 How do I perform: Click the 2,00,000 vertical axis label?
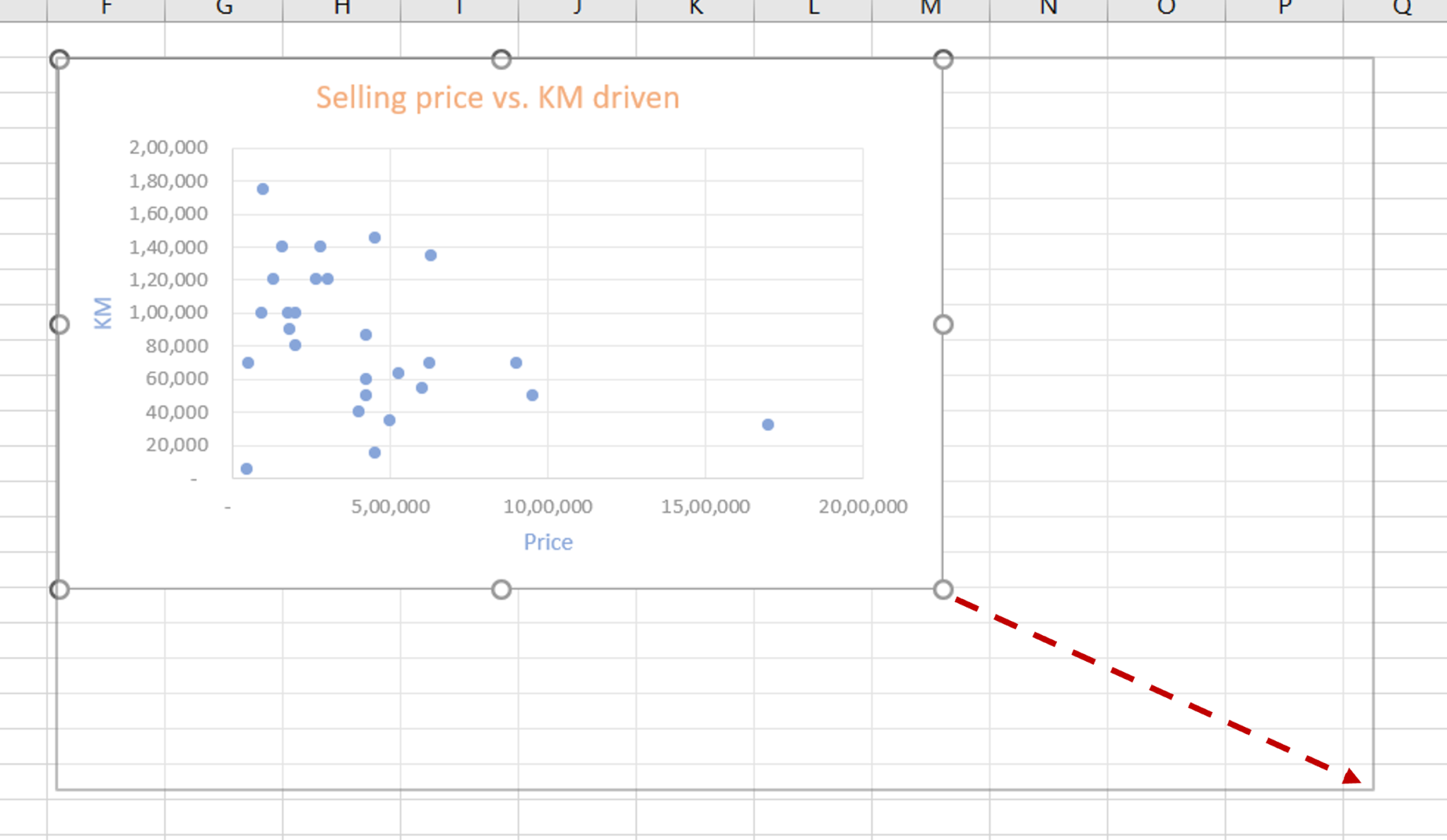pos(168,147)
